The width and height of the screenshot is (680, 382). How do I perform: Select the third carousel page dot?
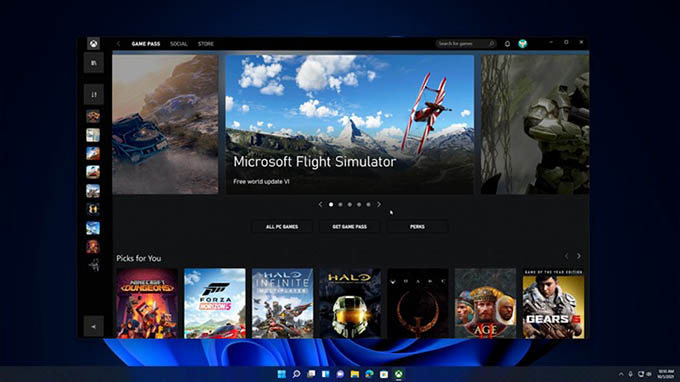[x=350, y=204]
